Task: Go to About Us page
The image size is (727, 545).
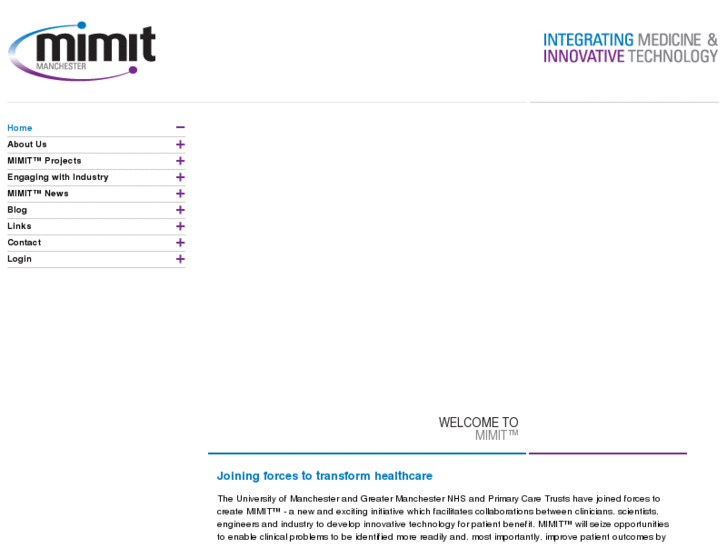Action: click(27, 144)
